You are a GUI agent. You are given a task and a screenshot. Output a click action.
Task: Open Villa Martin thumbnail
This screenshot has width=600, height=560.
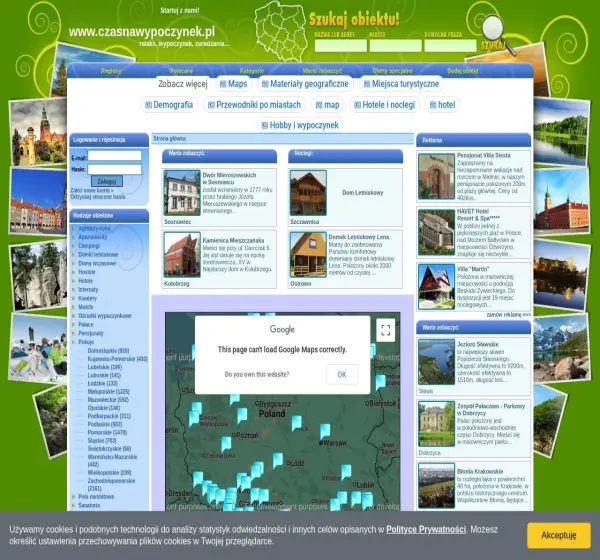coord(436,287)
